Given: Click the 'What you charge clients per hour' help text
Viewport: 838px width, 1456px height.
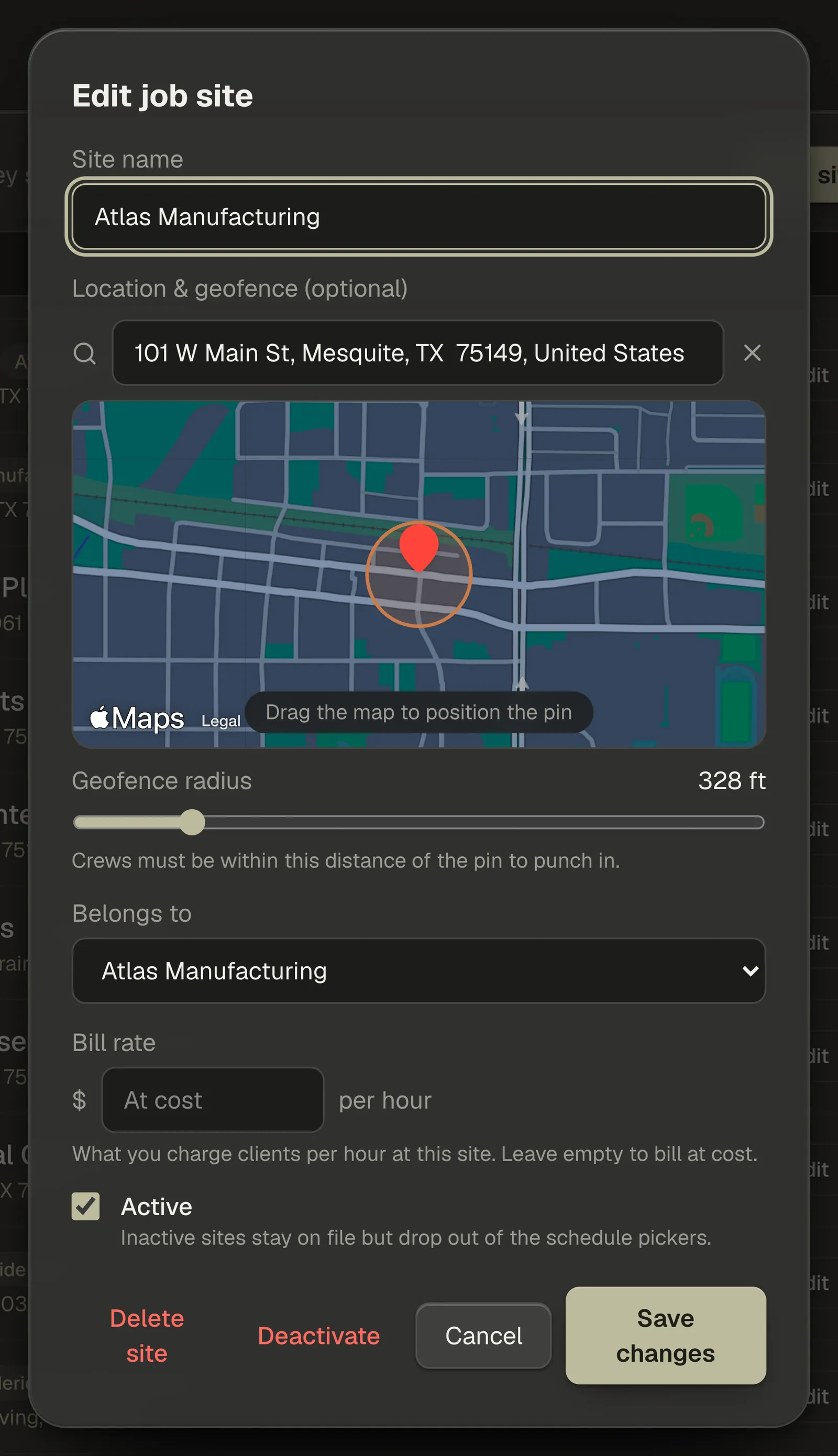Looking at the screenshot, I should point(415,1153).
